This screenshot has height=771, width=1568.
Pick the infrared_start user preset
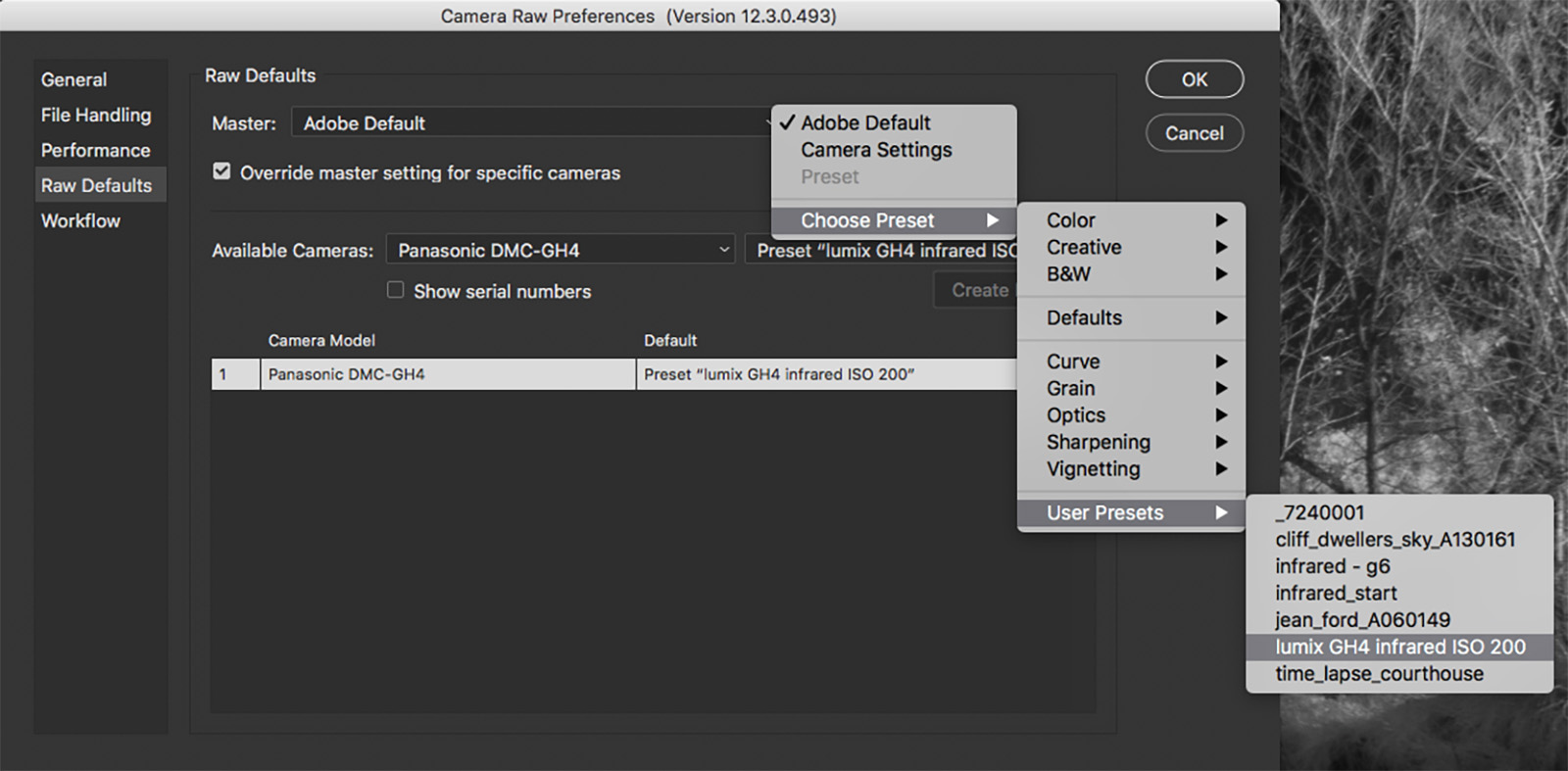point(1336,593)
